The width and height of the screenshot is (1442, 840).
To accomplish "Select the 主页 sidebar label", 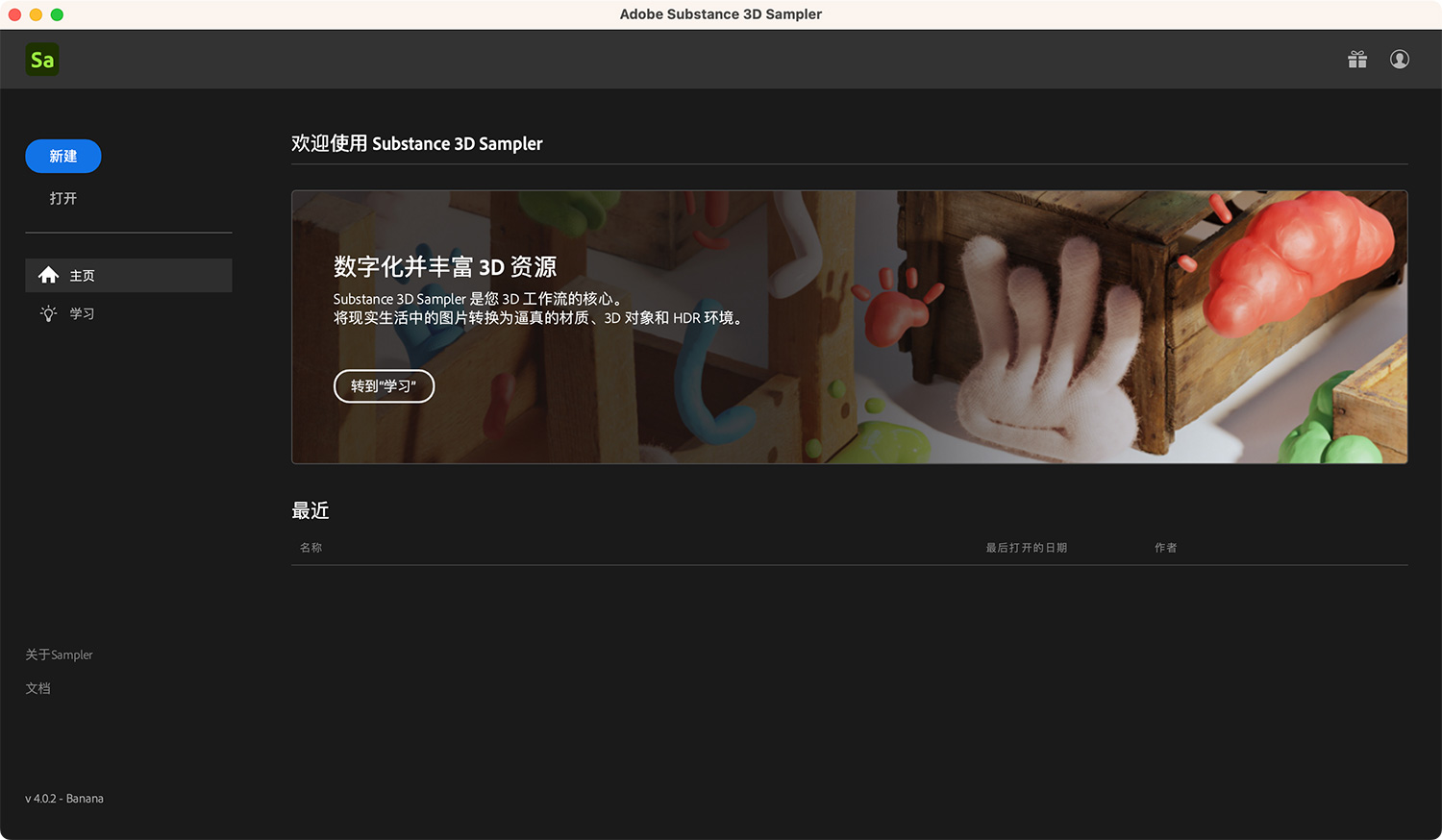I will click(x=82, y=276).
